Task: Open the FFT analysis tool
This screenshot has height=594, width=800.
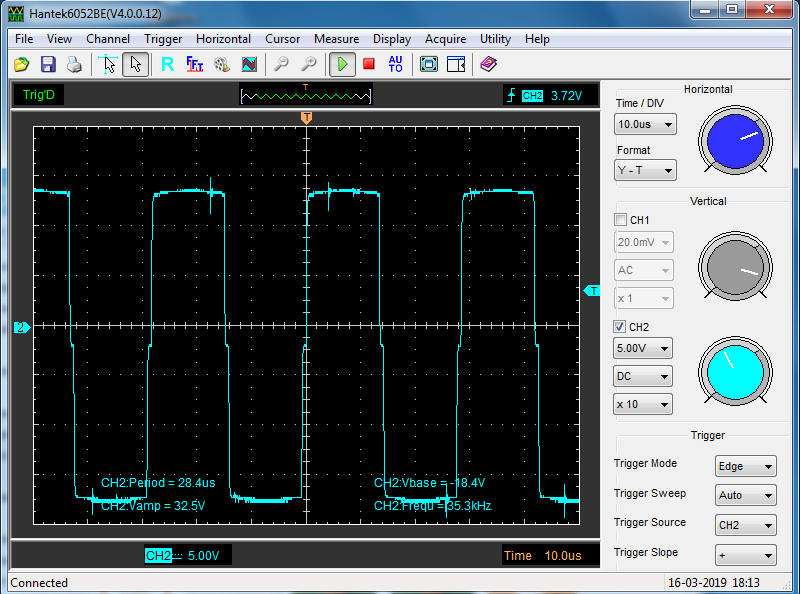Action: point(194,64)
